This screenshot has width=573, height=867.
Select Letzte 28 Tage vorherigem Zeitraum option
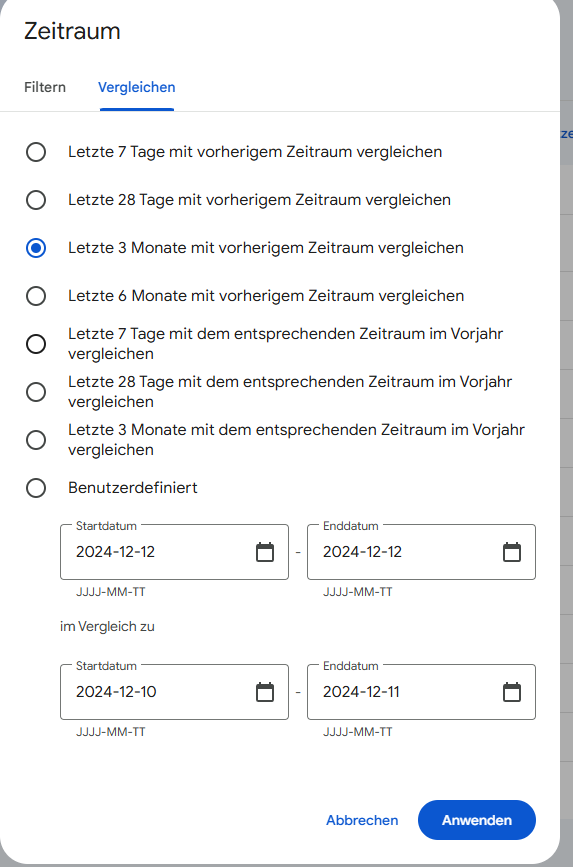coord(36,200)
